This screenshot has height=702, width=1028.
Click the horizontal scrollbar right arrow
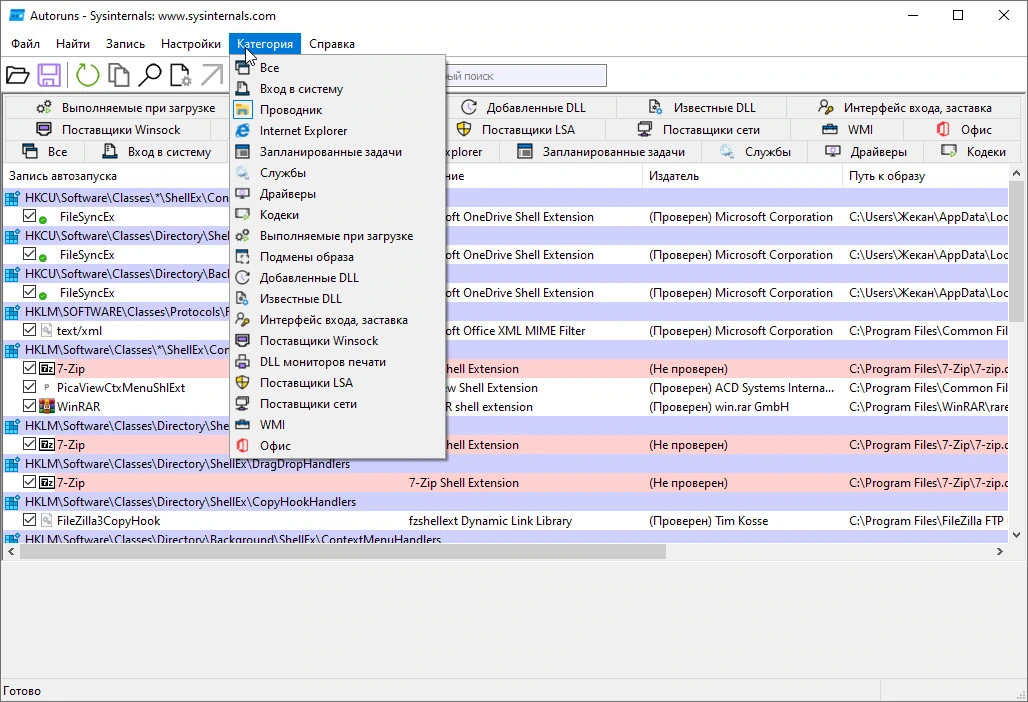(1000, 552)
